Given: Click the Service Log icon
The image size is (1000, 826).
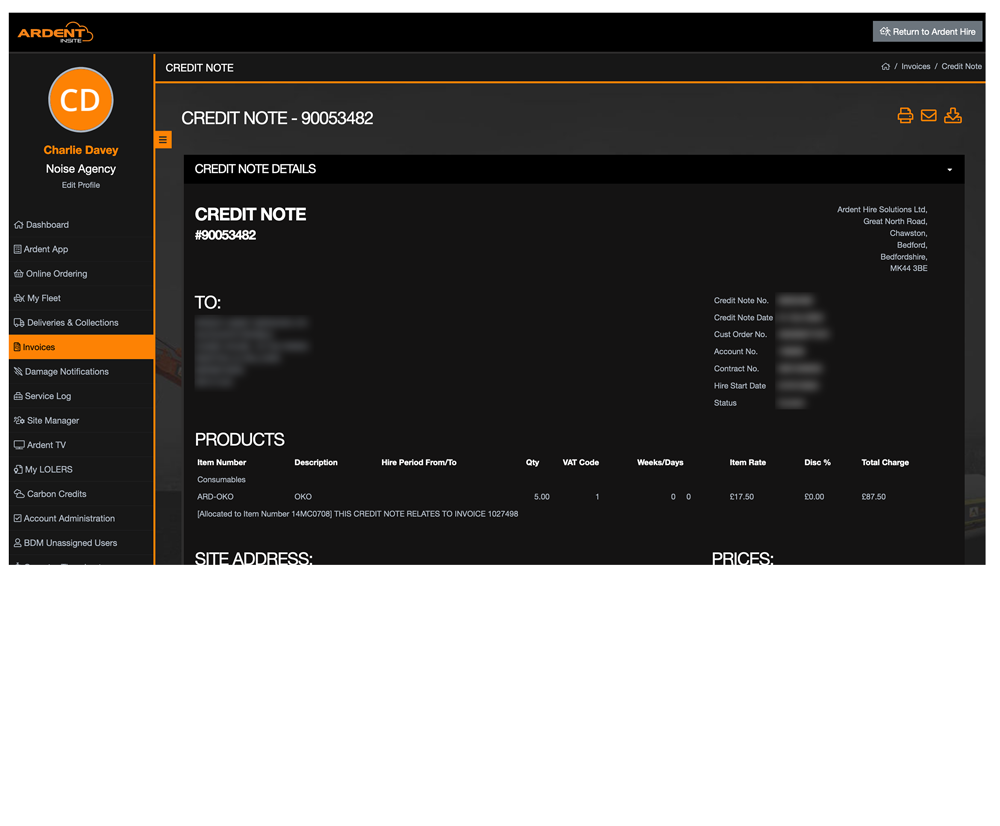Looking at the screenshot, I should tap(18, 396).
